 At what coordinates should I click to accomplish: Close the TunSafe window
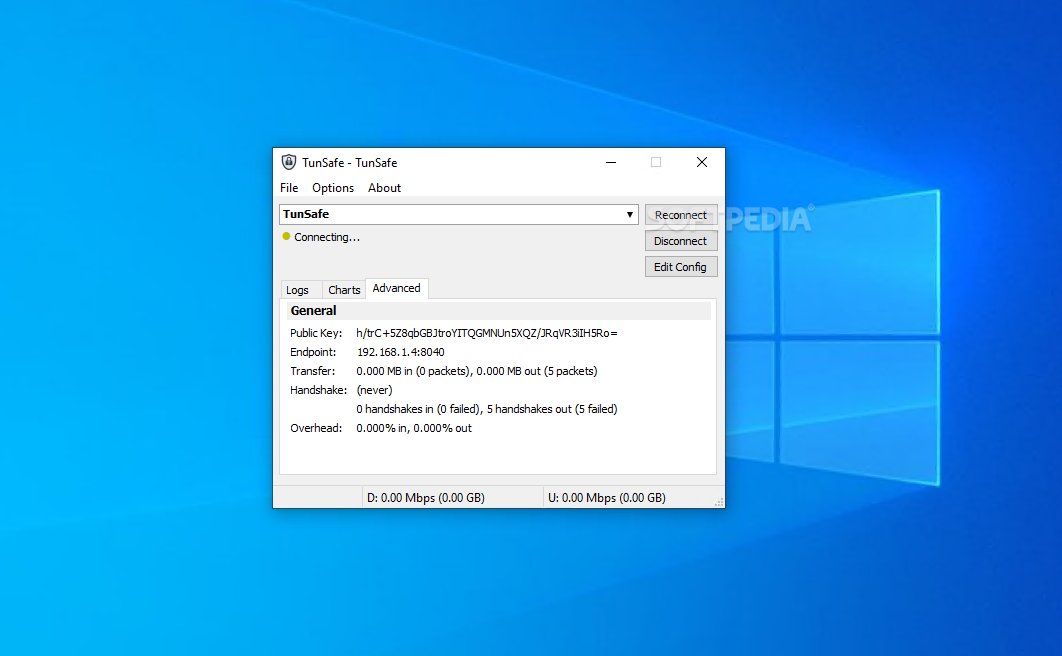click(x=702, y=162)
